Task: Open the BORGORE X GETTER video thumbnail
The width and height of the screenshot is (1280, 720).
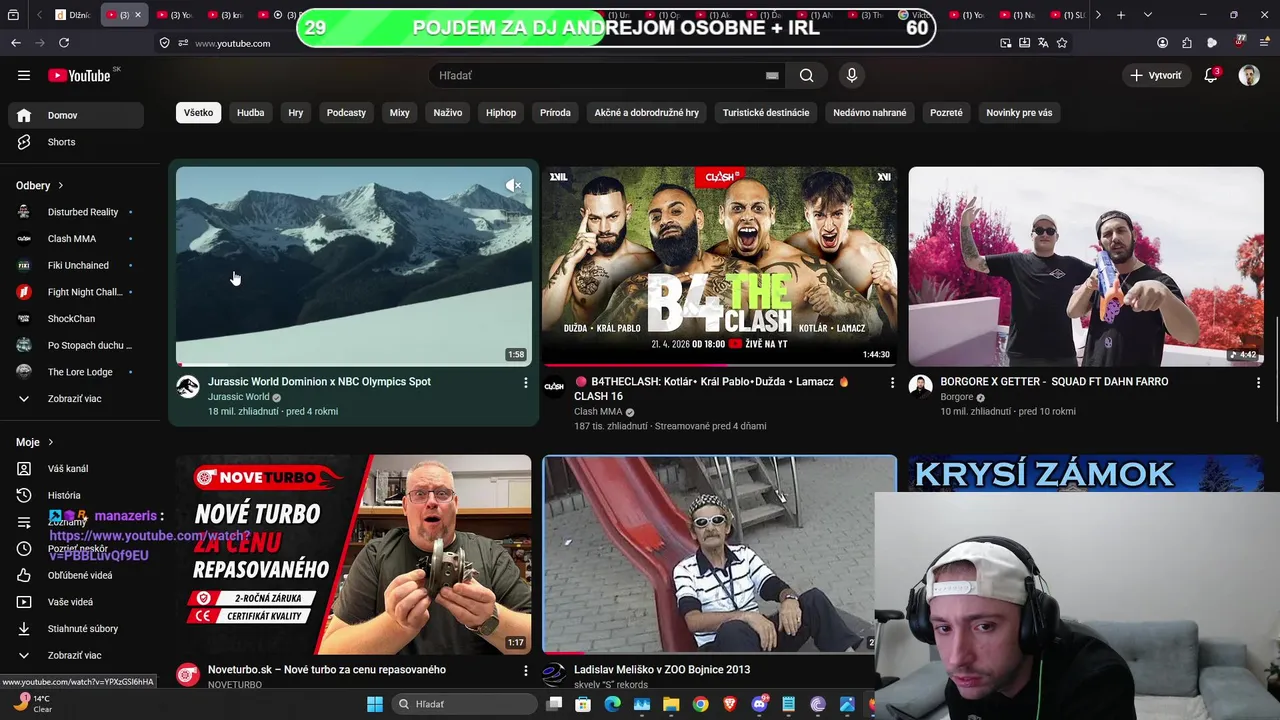Action: [x=1086, y=266]
